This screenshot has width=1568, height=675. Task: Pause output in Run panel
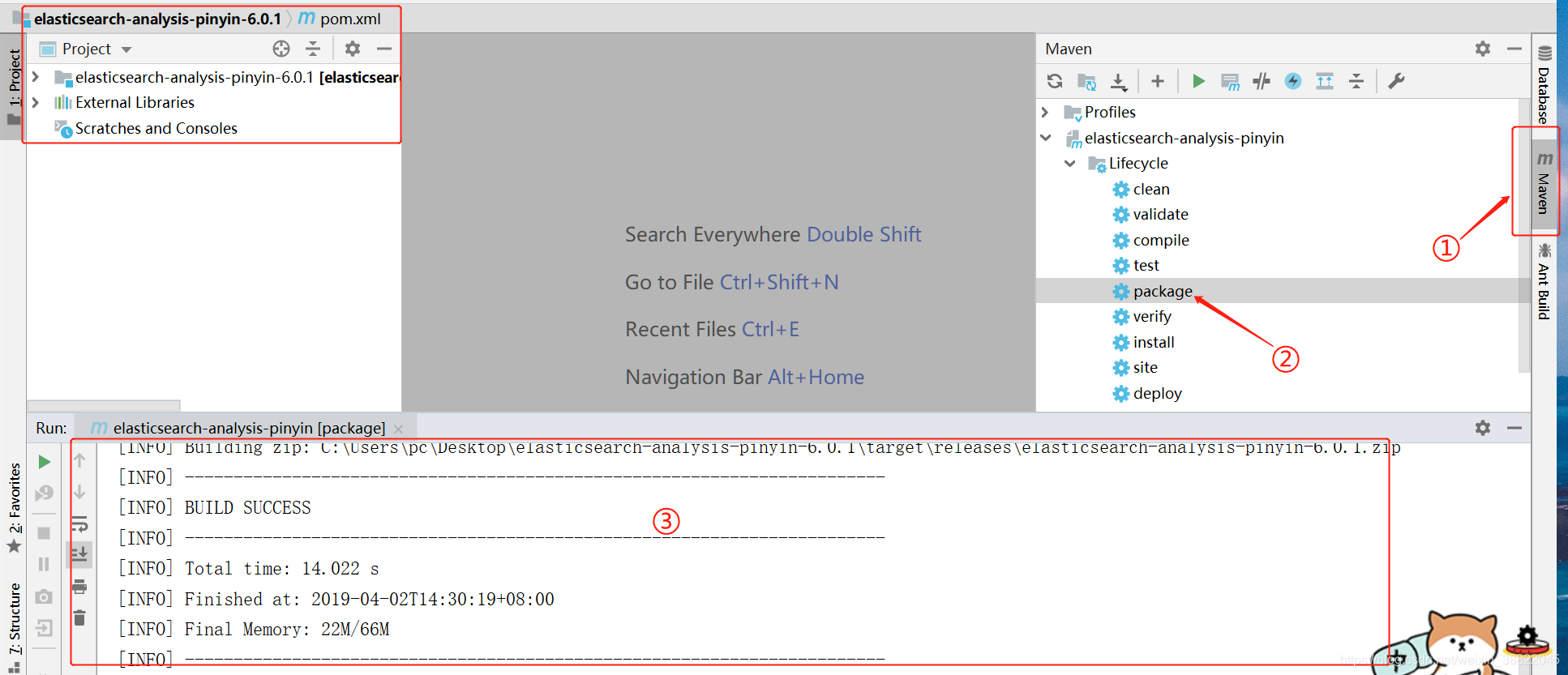tap(45, 564)
